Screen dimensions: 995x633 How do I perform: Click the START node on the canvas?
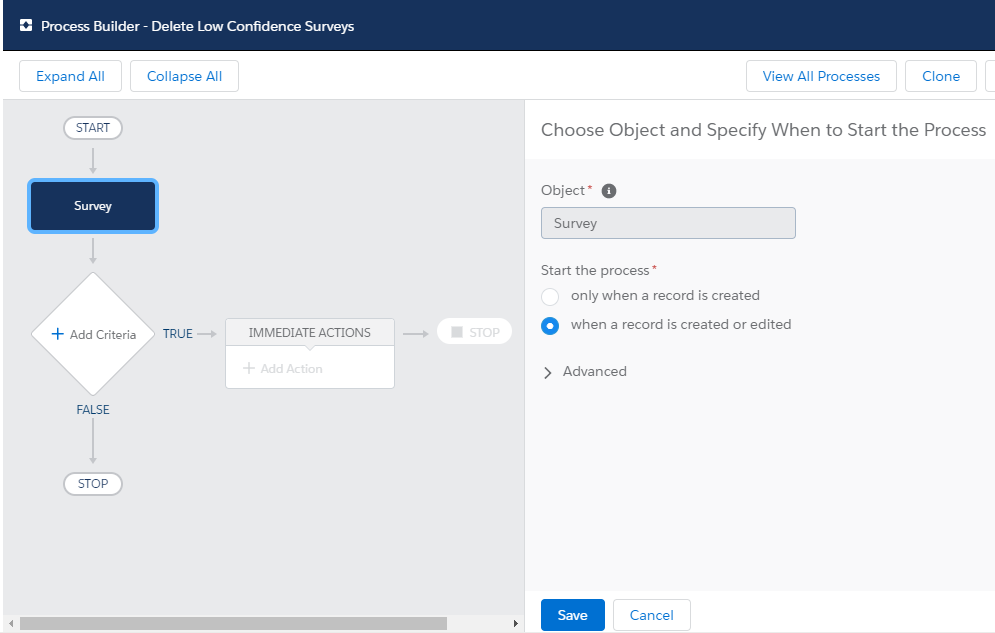(x=93, y=128)
